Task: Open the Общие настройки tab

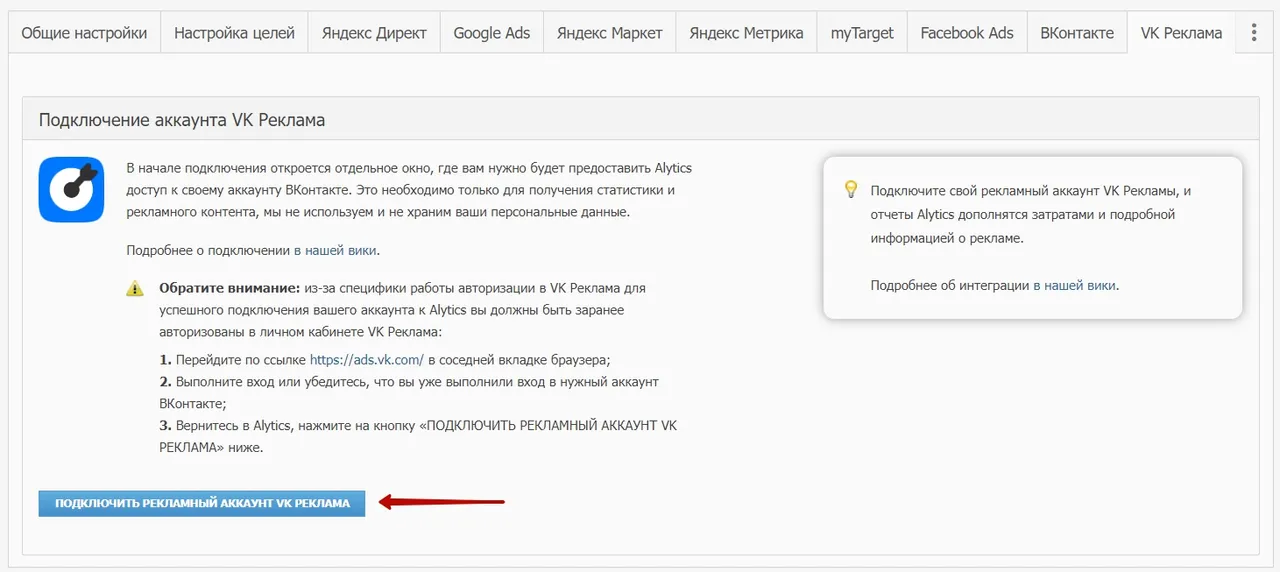Action: coord(84,33)
